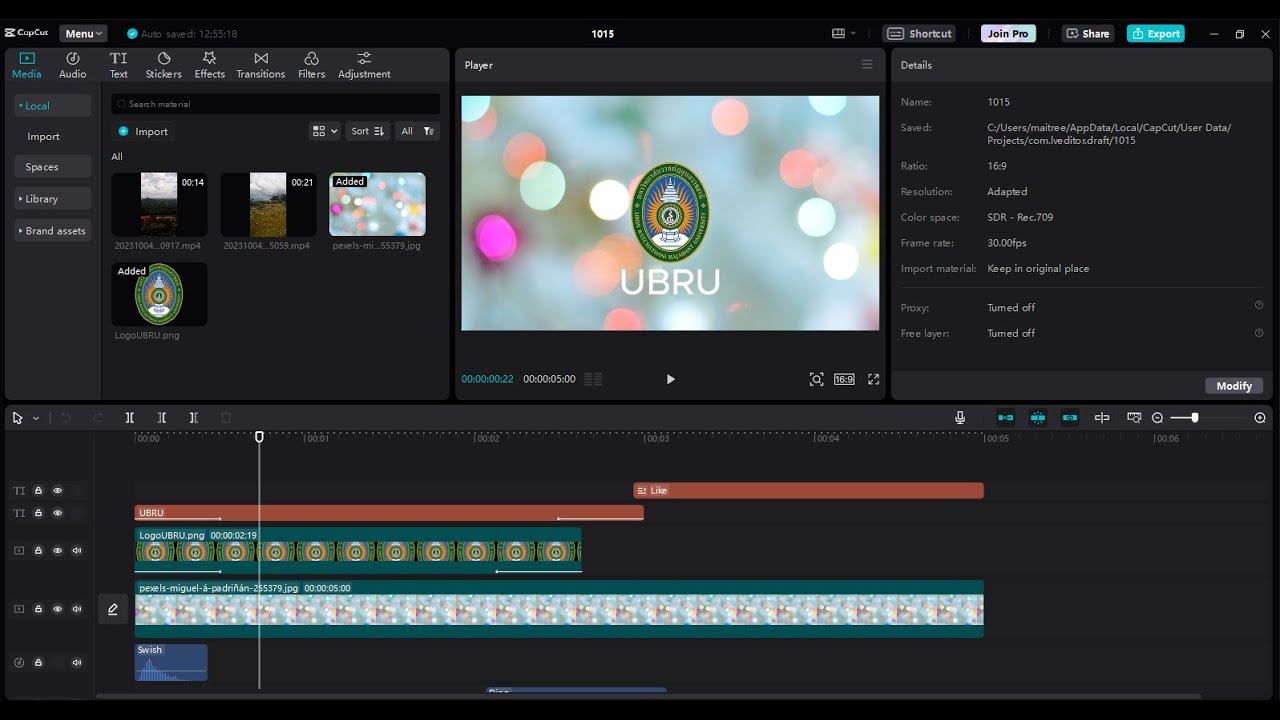Viewport: 1280px width, 720px height.
Task: Select the Split tool in timeline toolbar
Action: point(129,418)
